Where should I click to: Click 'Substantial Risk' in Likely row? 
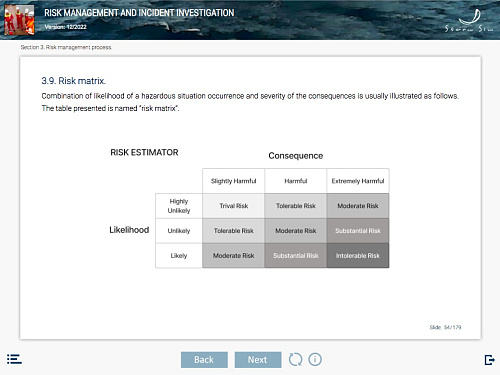[296, 256]
